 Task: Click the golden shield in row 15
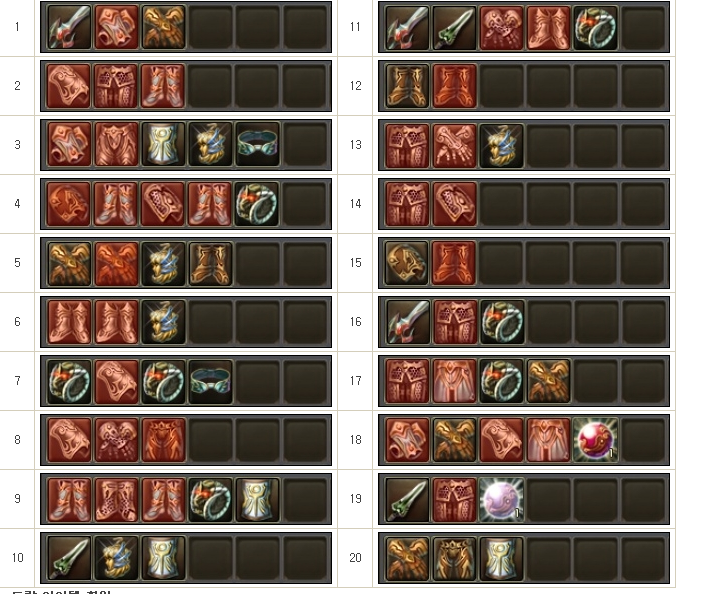click(407, 263)
